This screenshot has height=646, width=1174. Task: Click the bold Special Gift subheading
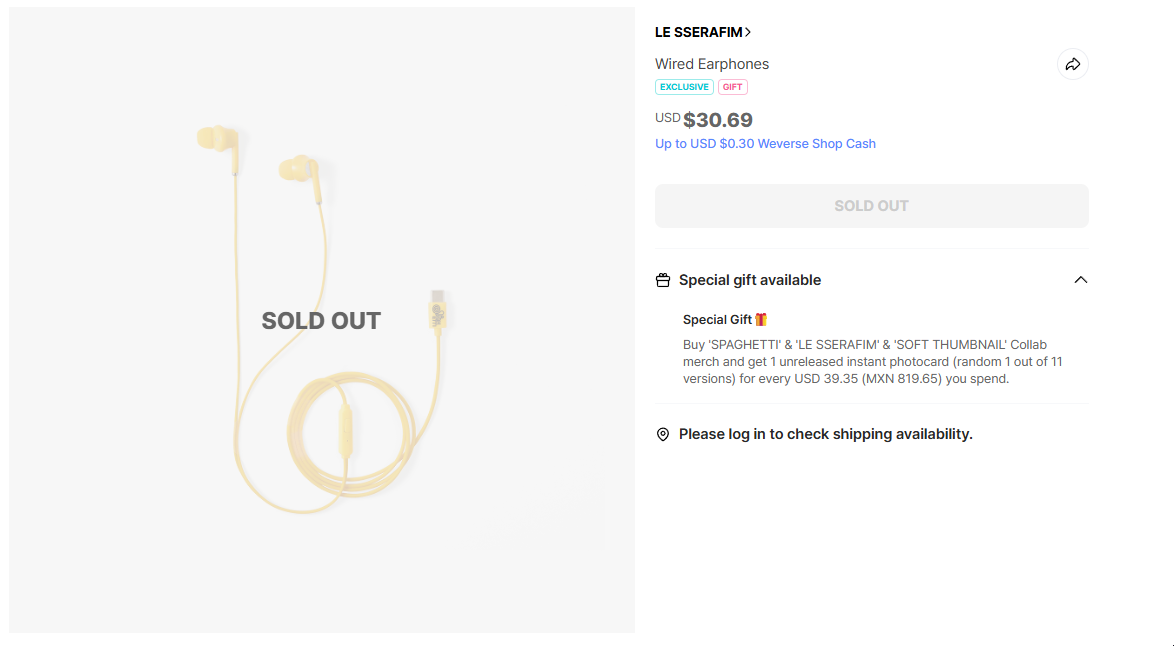point(717,320)
